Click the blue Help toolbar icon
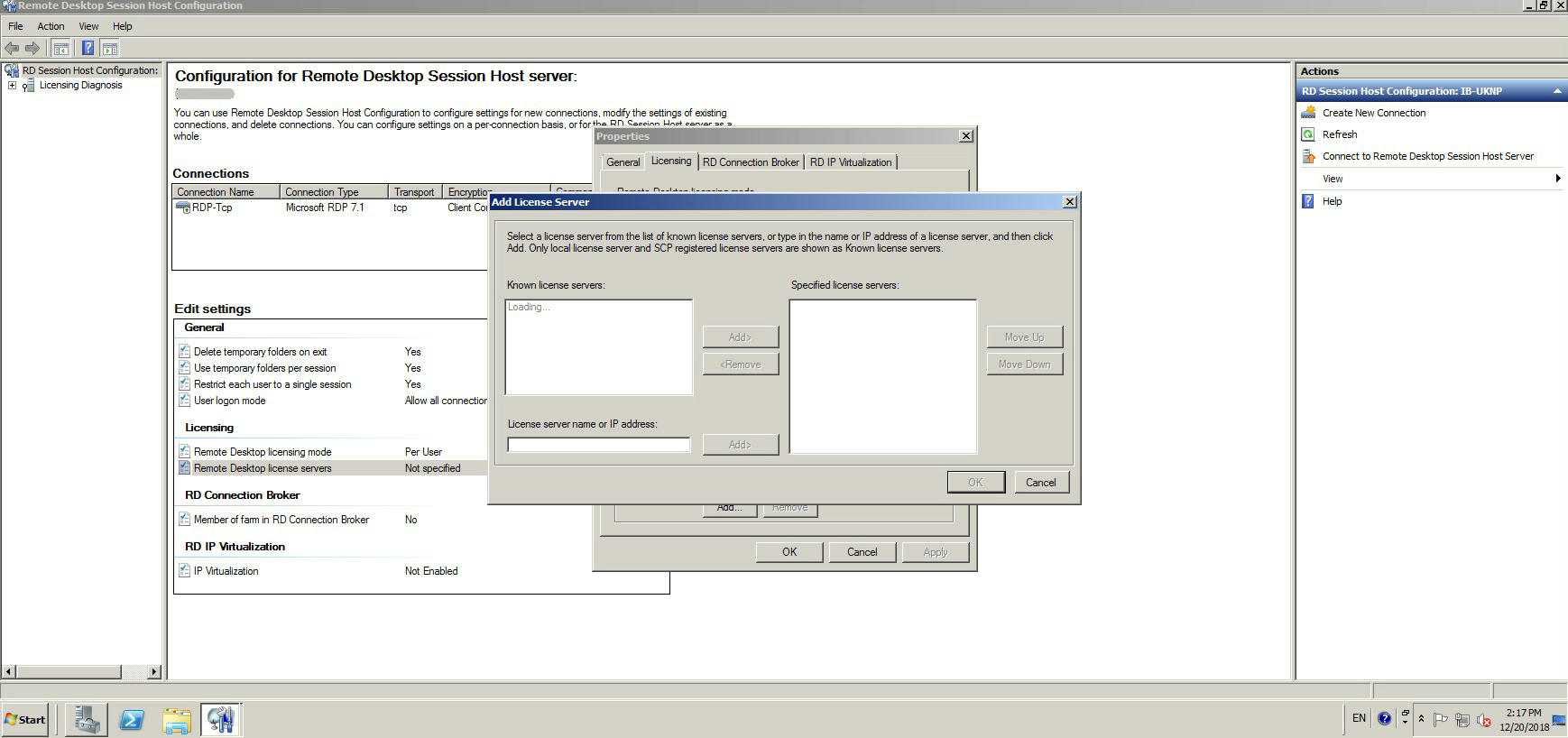1568x738 pixels. (x=88, y=49)
